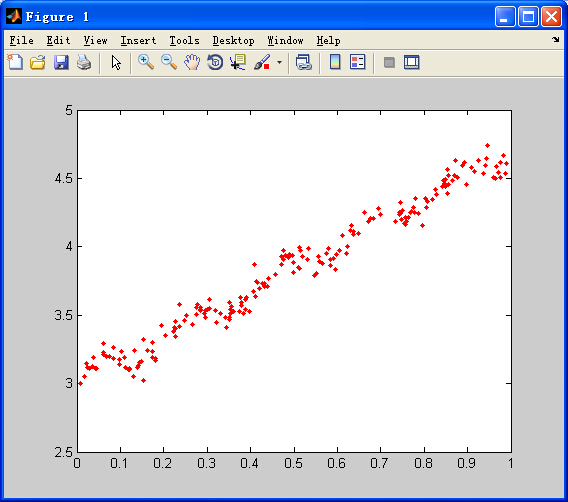This screenshot has height=502, width=568.
Task: Activate the Zoom Out tool
Action: pos(169,62)
